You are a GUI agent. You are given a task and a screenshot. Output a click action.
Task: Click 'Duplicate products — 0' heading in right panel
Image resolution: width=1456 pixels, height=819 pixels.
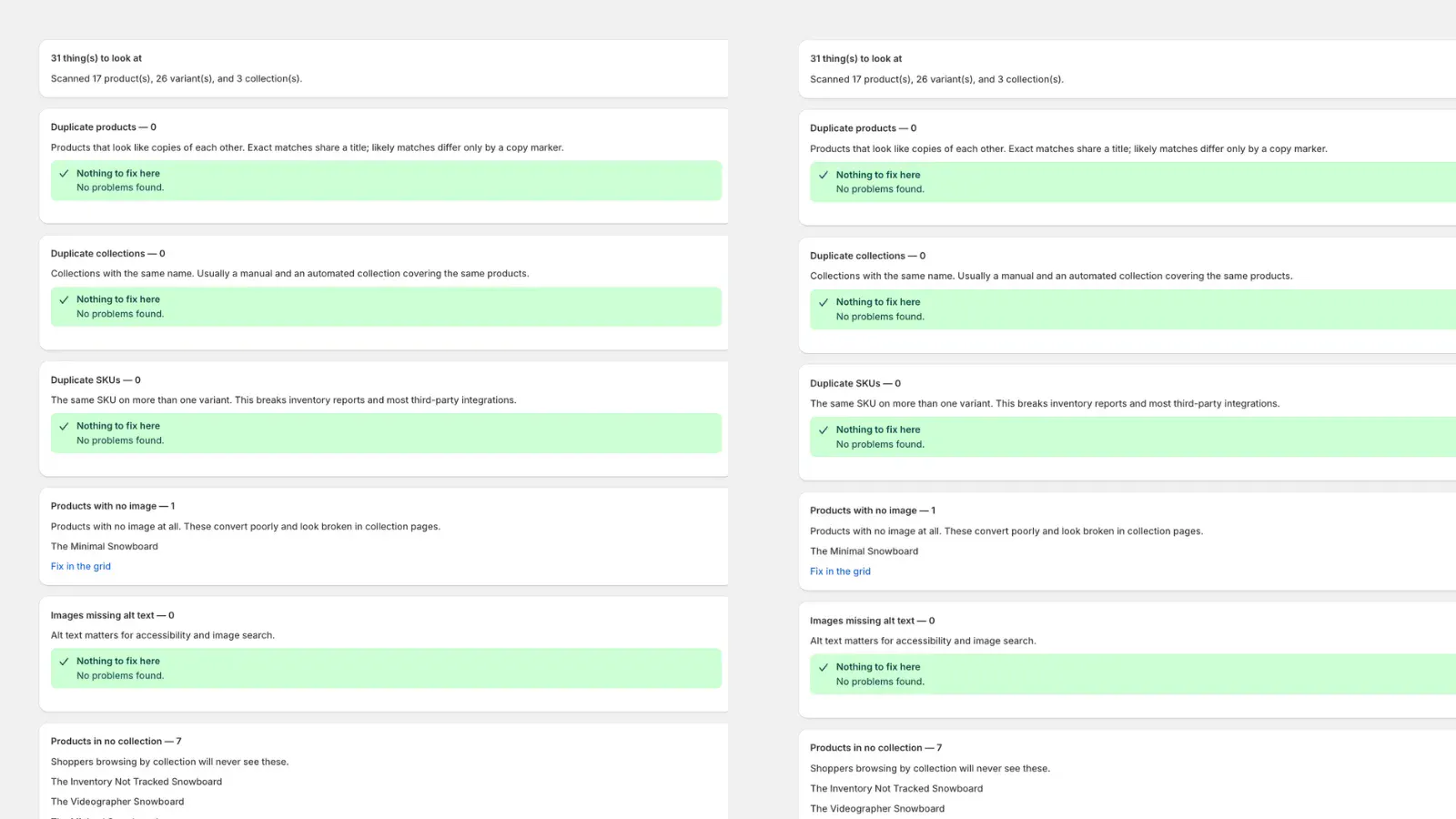tap(864, 128)
